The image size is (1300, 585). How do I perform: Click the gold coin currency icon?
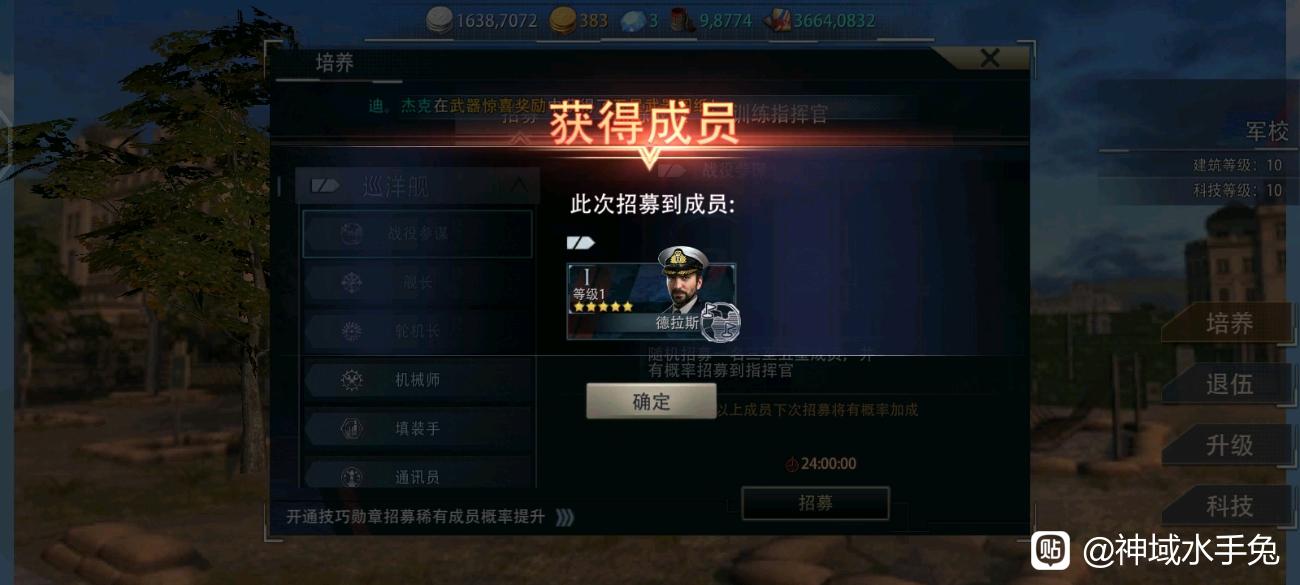pyautogui.click(x=563, y=19)
